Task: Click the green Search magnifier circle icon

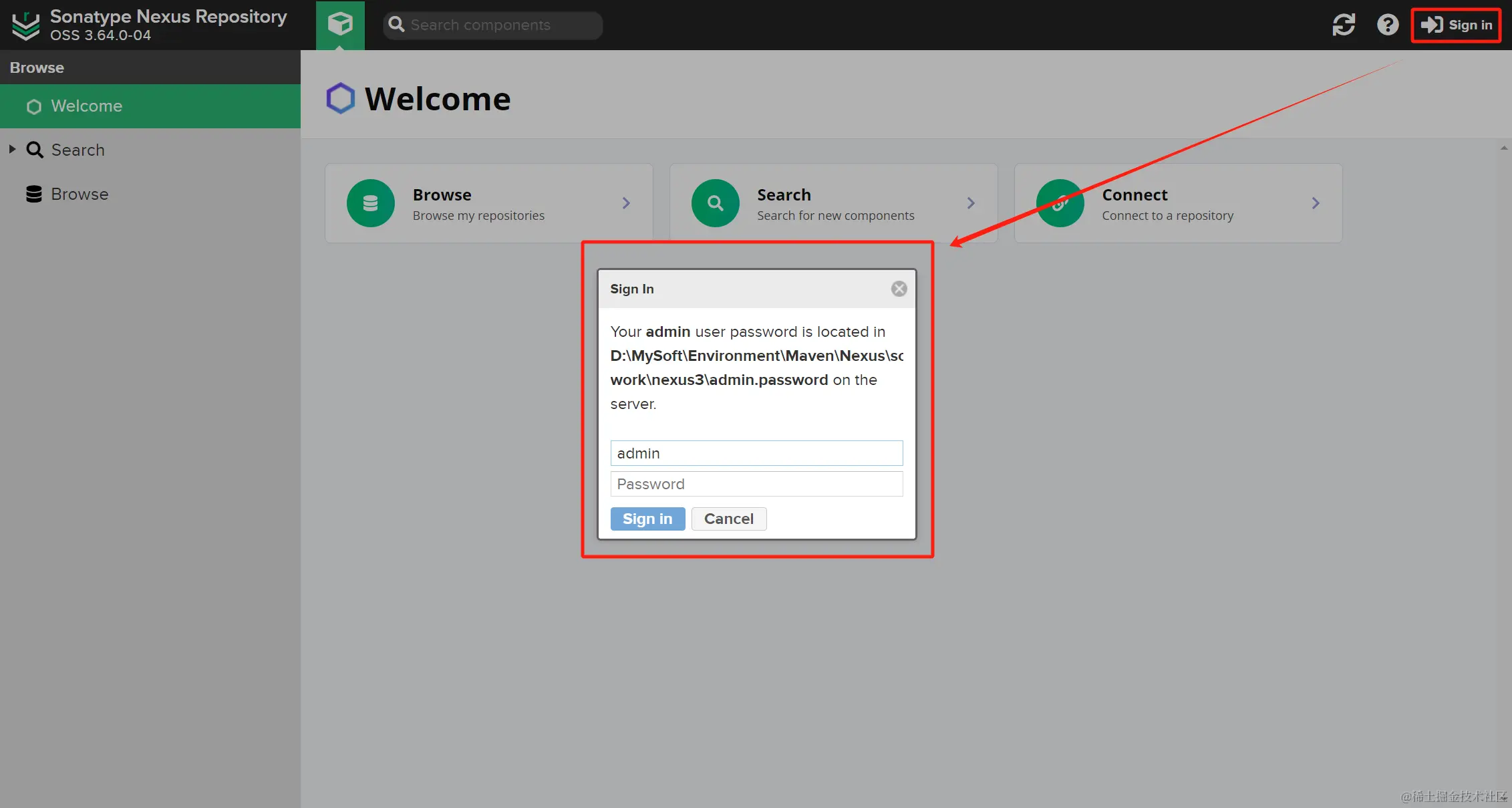Action: (715, 203)
